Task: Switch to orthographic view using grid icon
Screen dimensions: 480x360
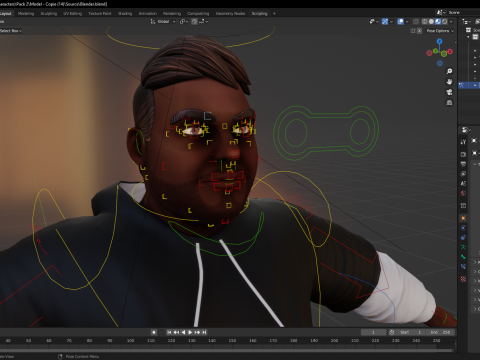Action: [449, 102]
